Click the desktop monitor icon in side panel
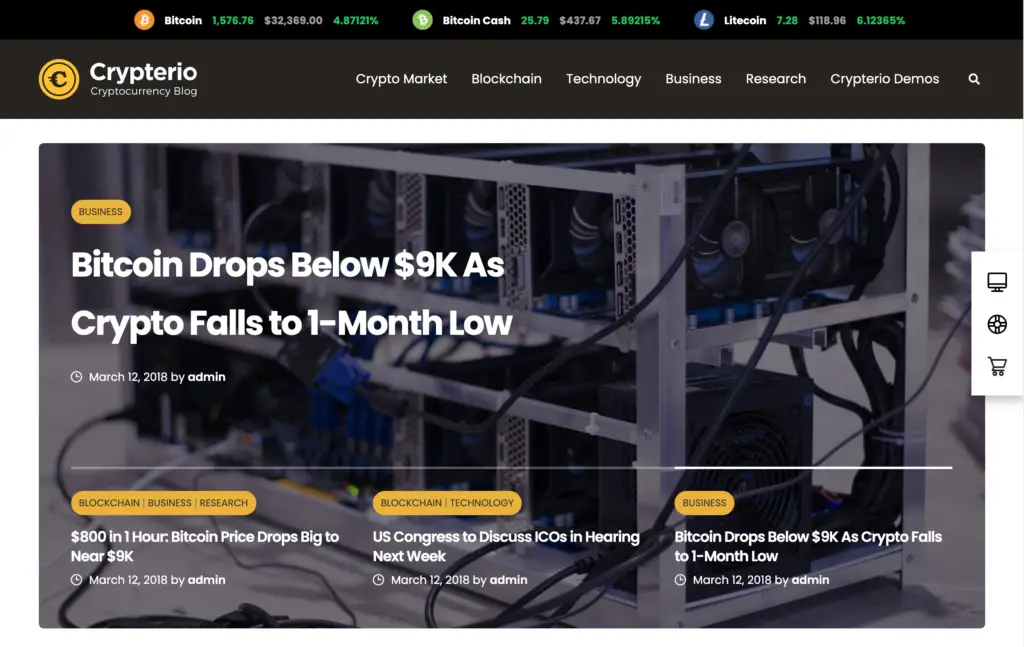1024x647 pixels. point(997,282)
